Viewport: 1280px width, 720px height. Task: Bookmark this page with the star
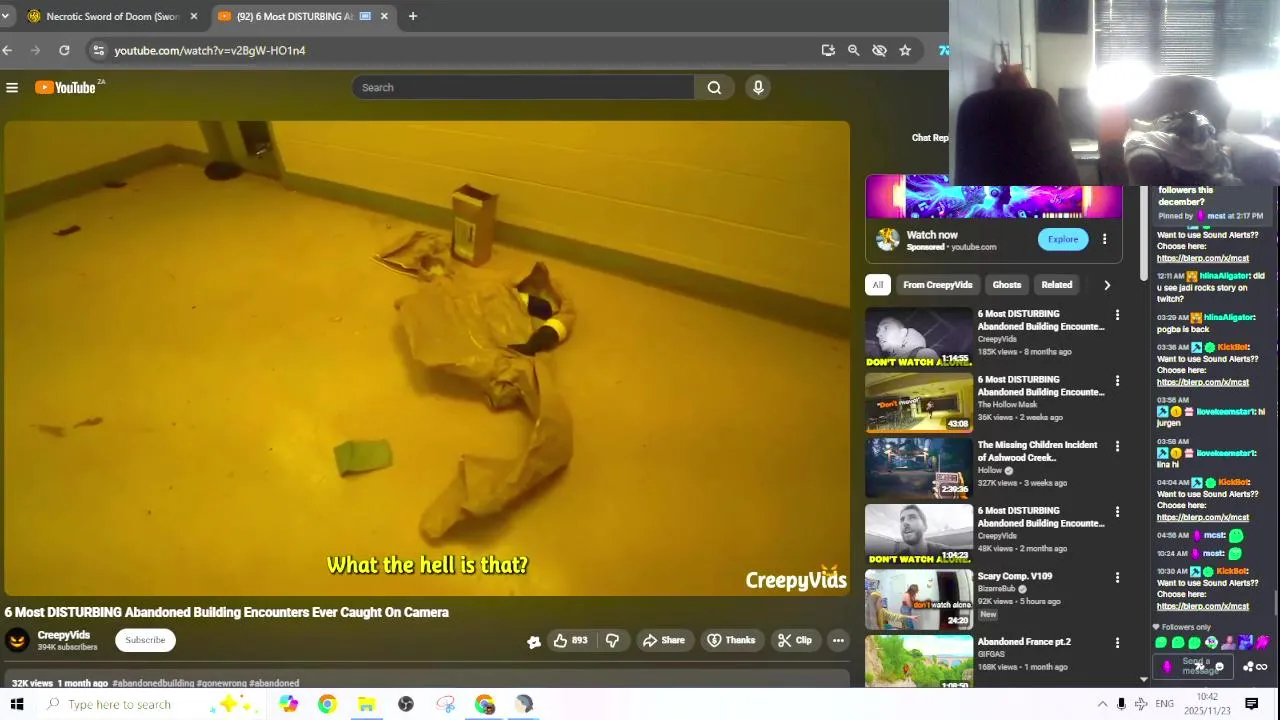coord(905,50)
